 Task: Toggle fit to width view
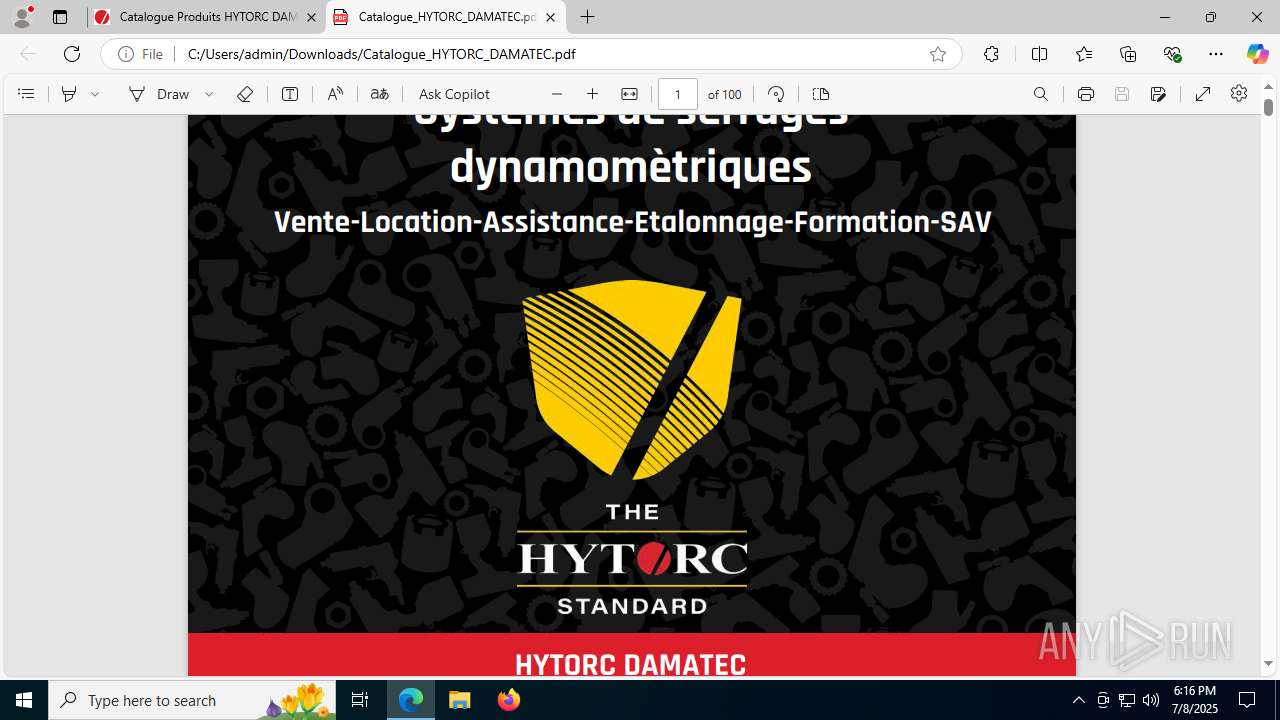[629, 94]
